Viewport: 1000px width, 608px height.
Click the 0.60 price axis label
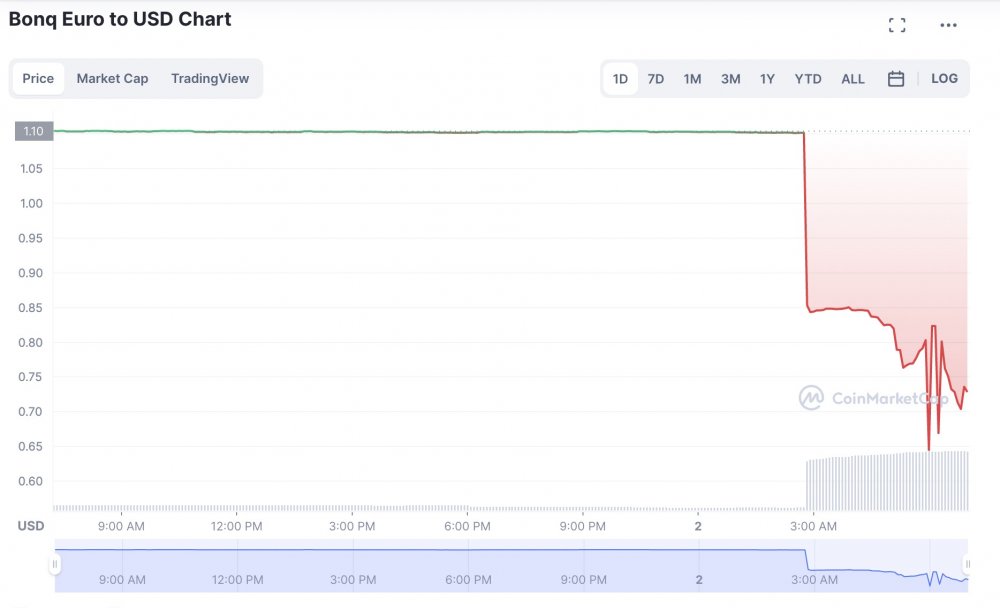[x=31, y=481]
